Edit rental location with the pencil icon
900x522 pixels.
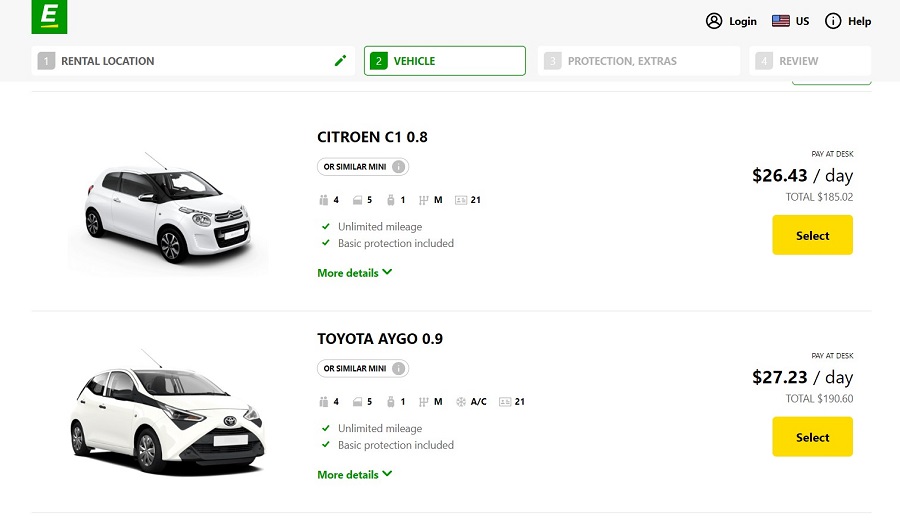(x=340, y=61)
